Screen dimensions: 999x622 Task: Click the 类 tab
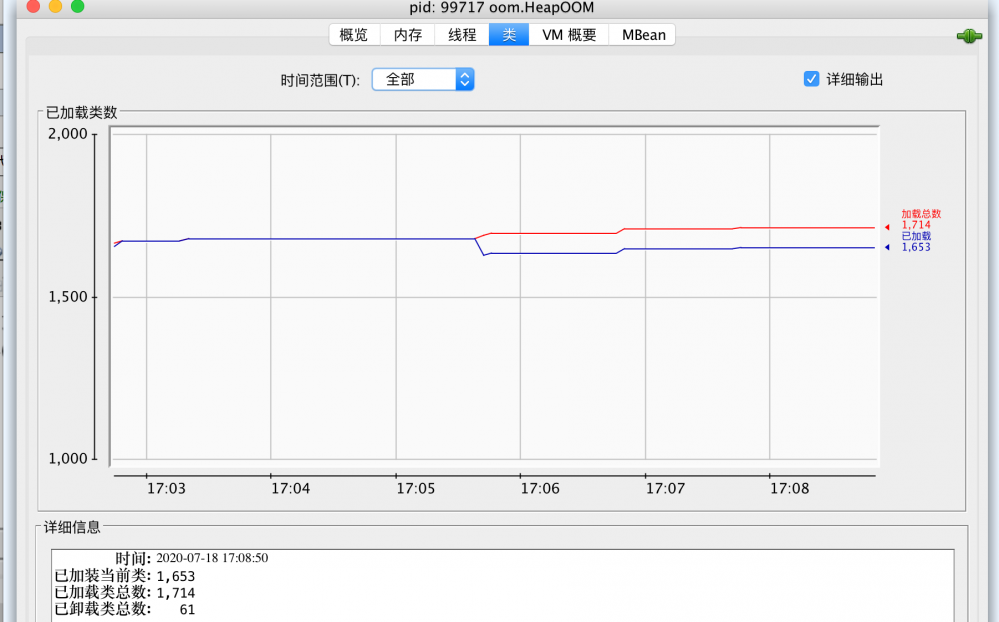[x=509, y=35]
